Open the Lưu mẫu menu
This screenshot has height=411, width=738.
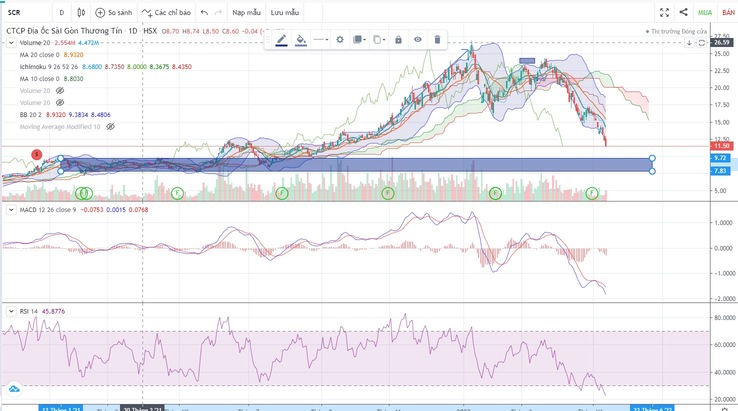click(285, 12)
